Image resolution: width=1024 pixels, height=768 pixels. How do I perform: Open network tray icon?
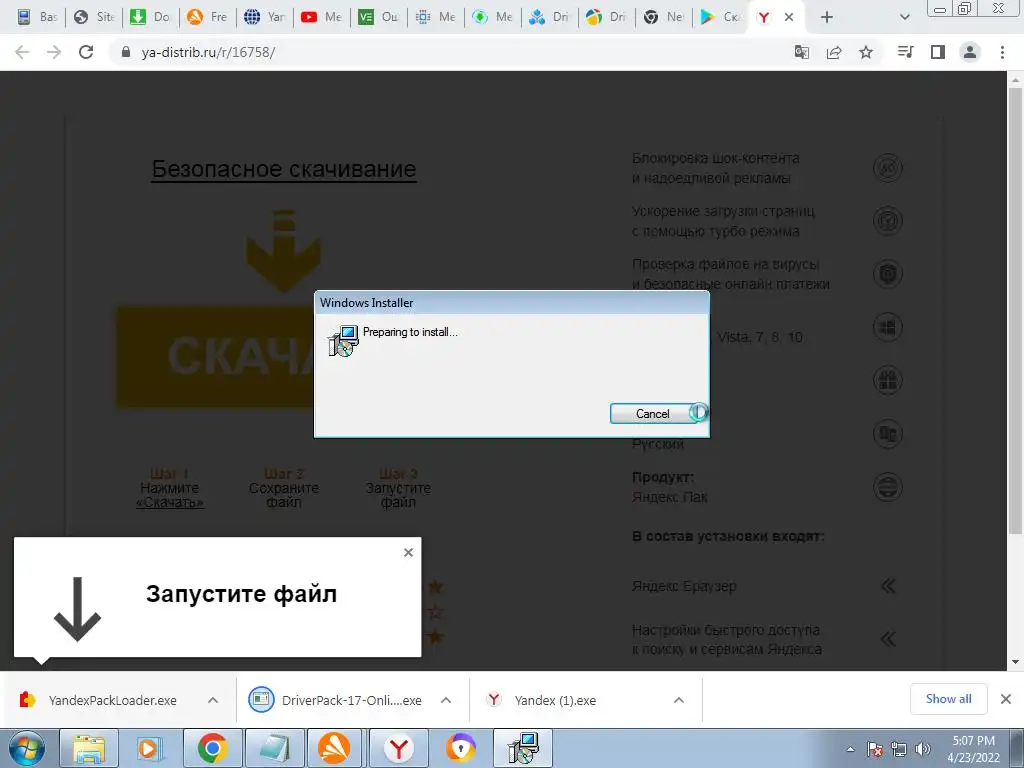click(899, 749)
